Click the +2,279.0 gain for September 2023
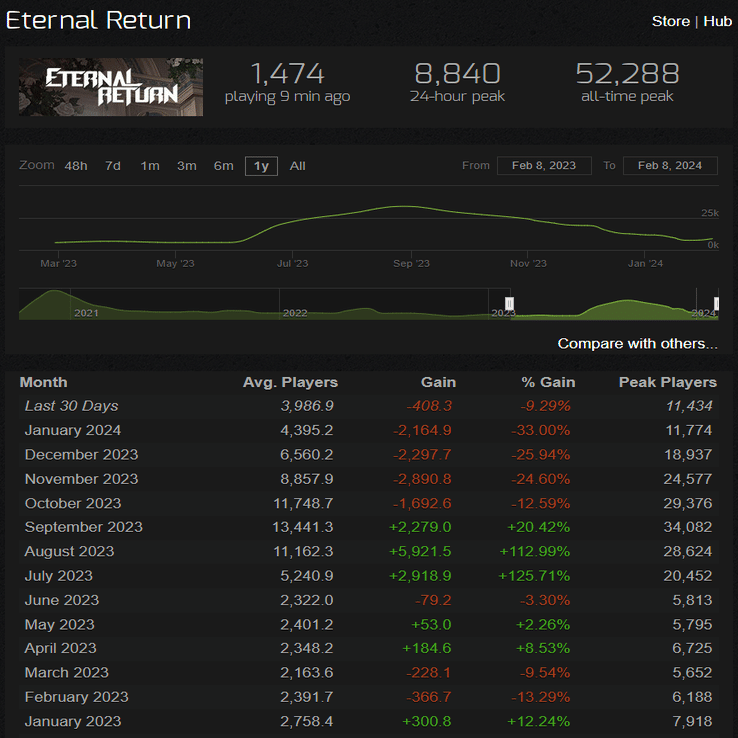Image resolution: width=738 pixels, height=738 pixels. (x=420, y=527)
